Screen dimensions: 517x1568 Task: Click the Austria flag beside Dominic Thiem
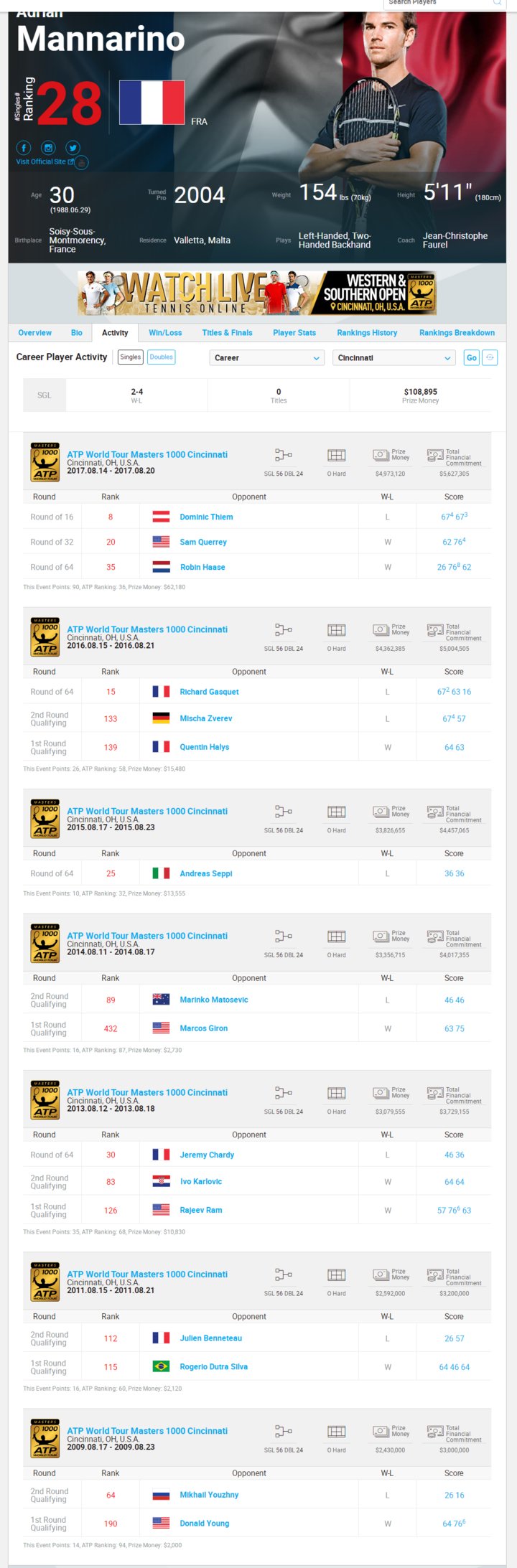tap(161, 517)
